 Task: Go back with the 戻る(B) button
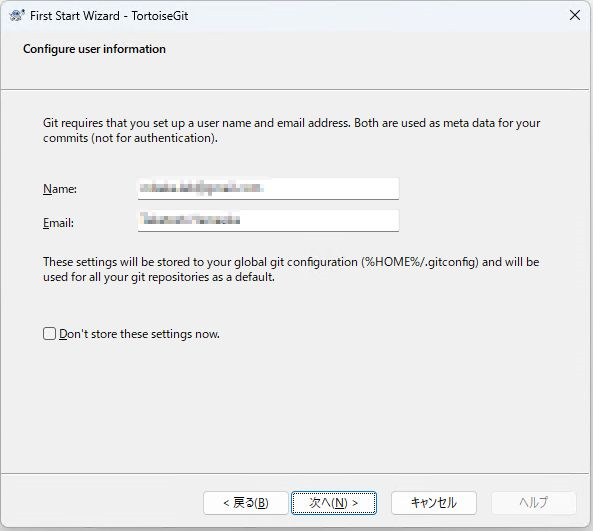point(246,503)
